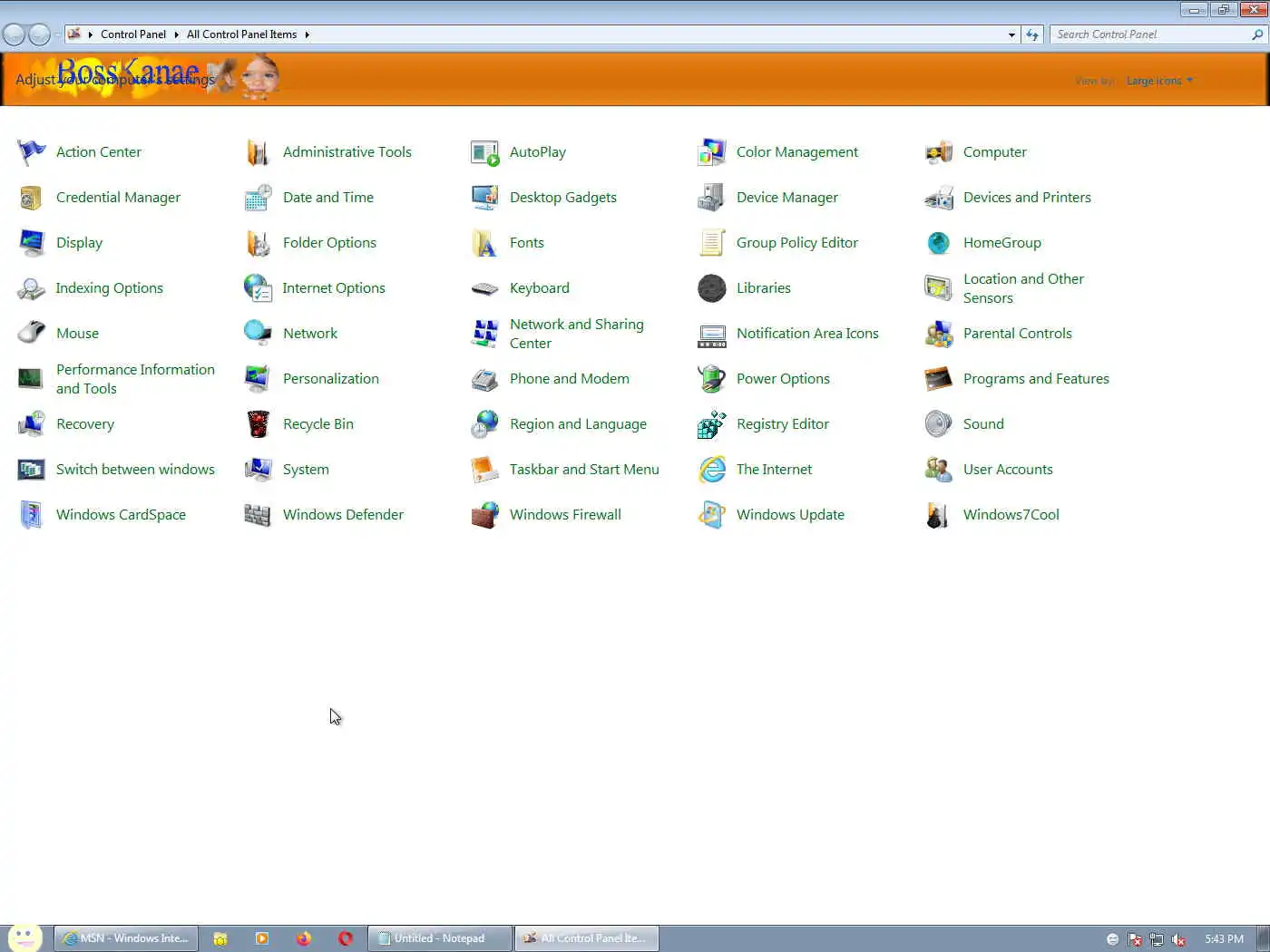The height and width of the screenshot is (952, 1270).
Task: Expand the Control Panel breadcrumb arrow
Action: tap(176, 34)
